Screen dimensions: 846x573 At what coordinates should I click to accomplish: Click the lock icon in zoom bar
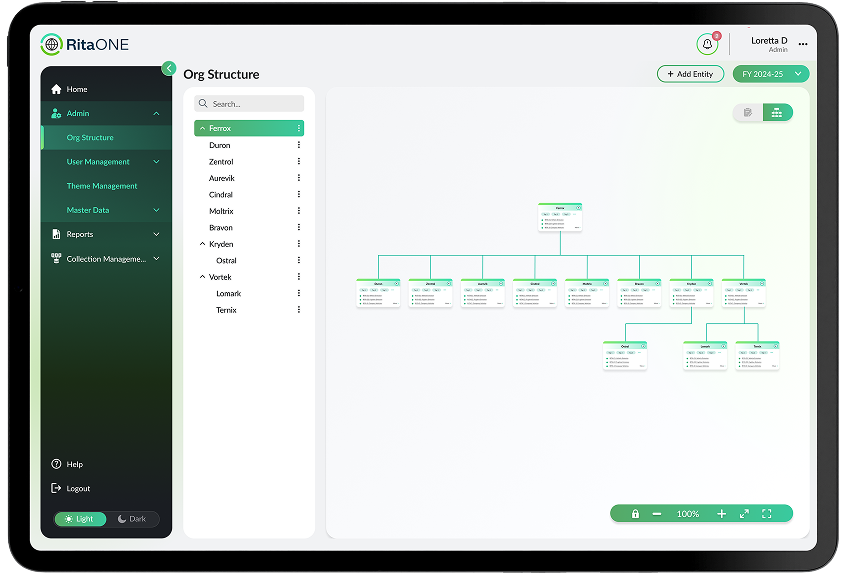pos(635,514)
